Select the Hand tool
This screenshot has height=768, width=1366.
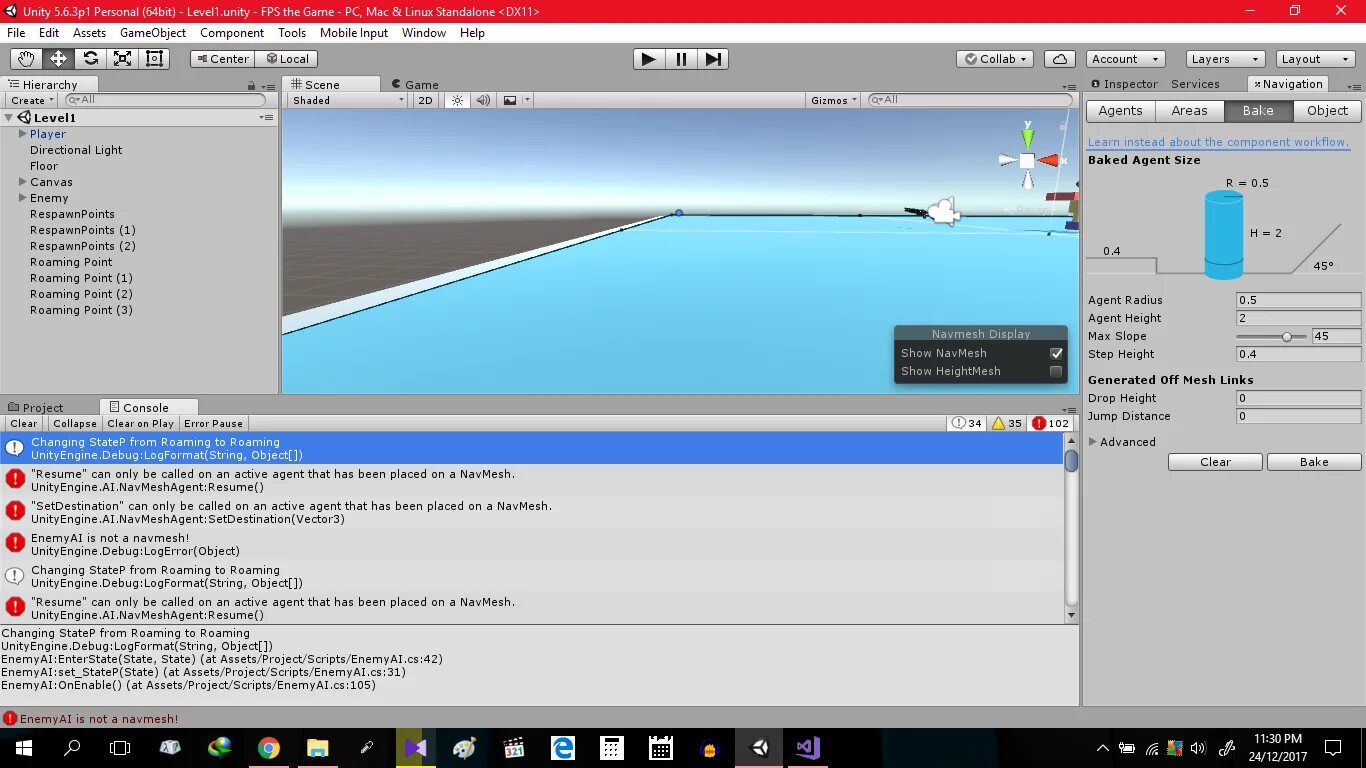[27, 59]
